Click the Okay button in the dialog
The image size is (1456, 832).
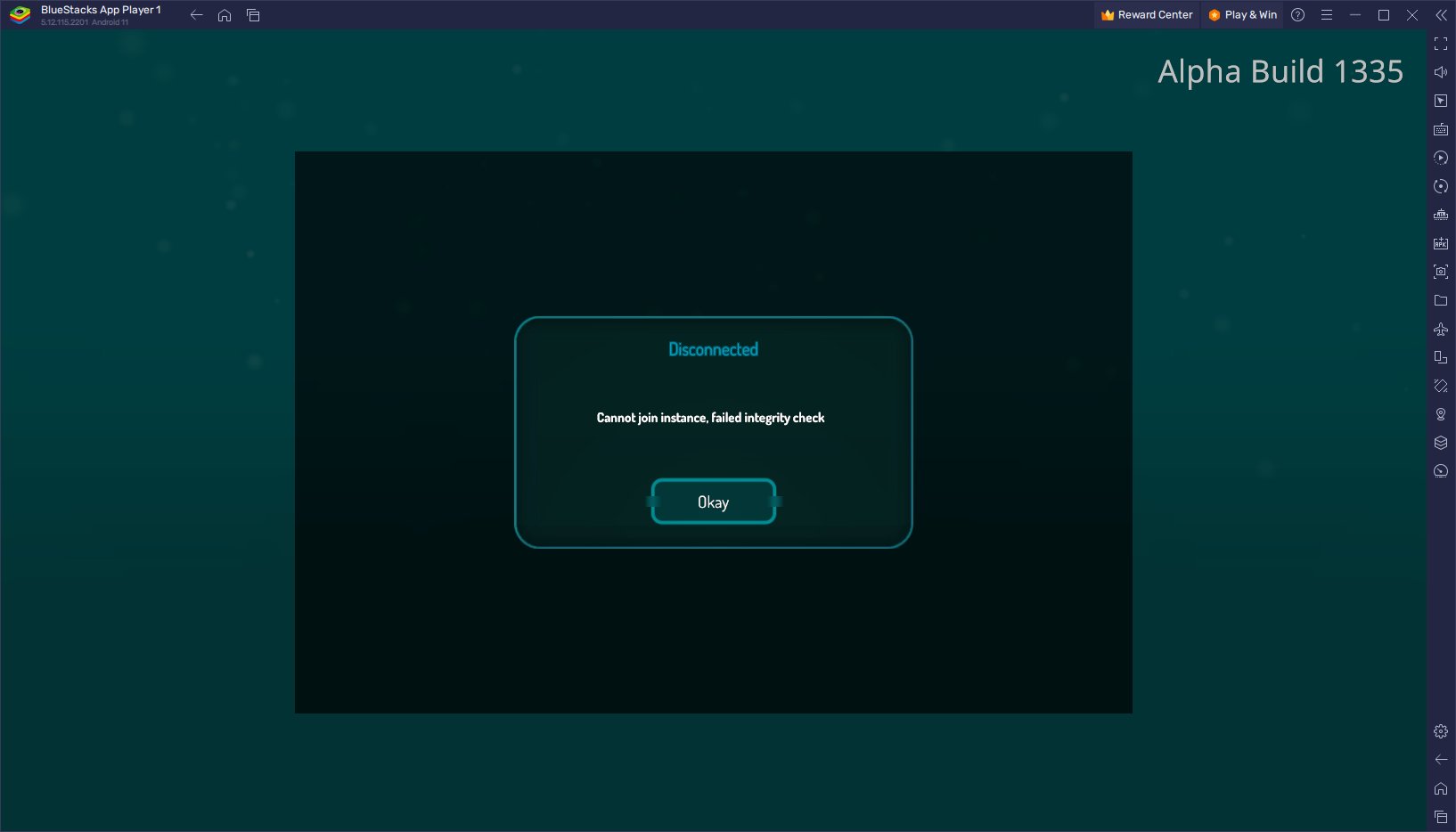click(713, 502)
